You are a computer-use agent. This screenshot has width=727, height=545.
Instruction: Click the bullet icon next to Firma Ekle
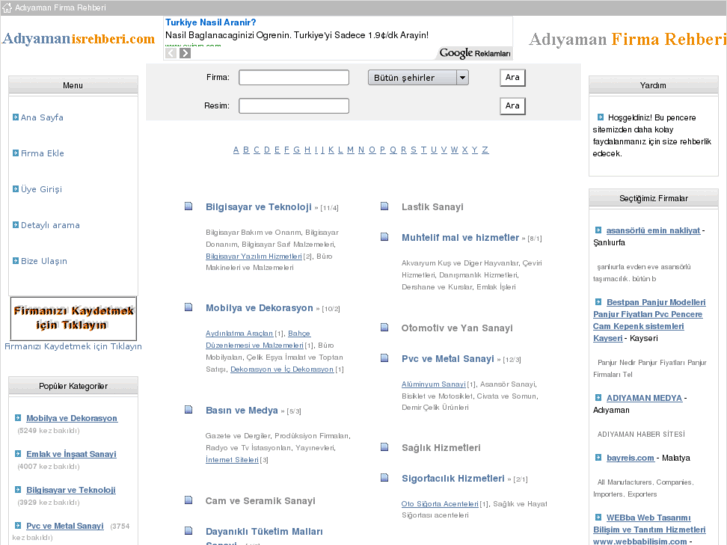(x=16, y=153)
